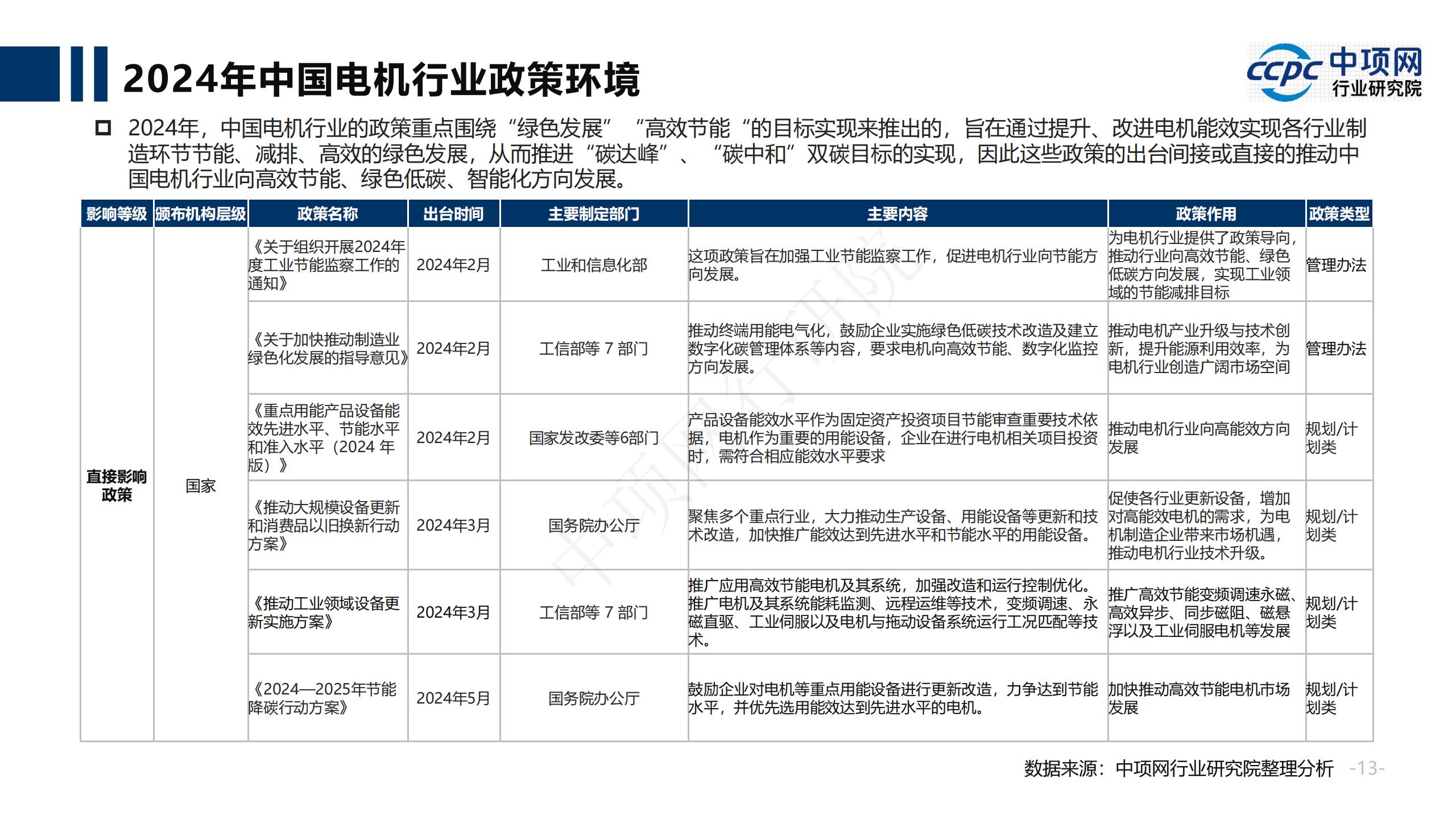Click the 国家发改委等6部门 cell
1456x819 pixels.
pos(594,438)
